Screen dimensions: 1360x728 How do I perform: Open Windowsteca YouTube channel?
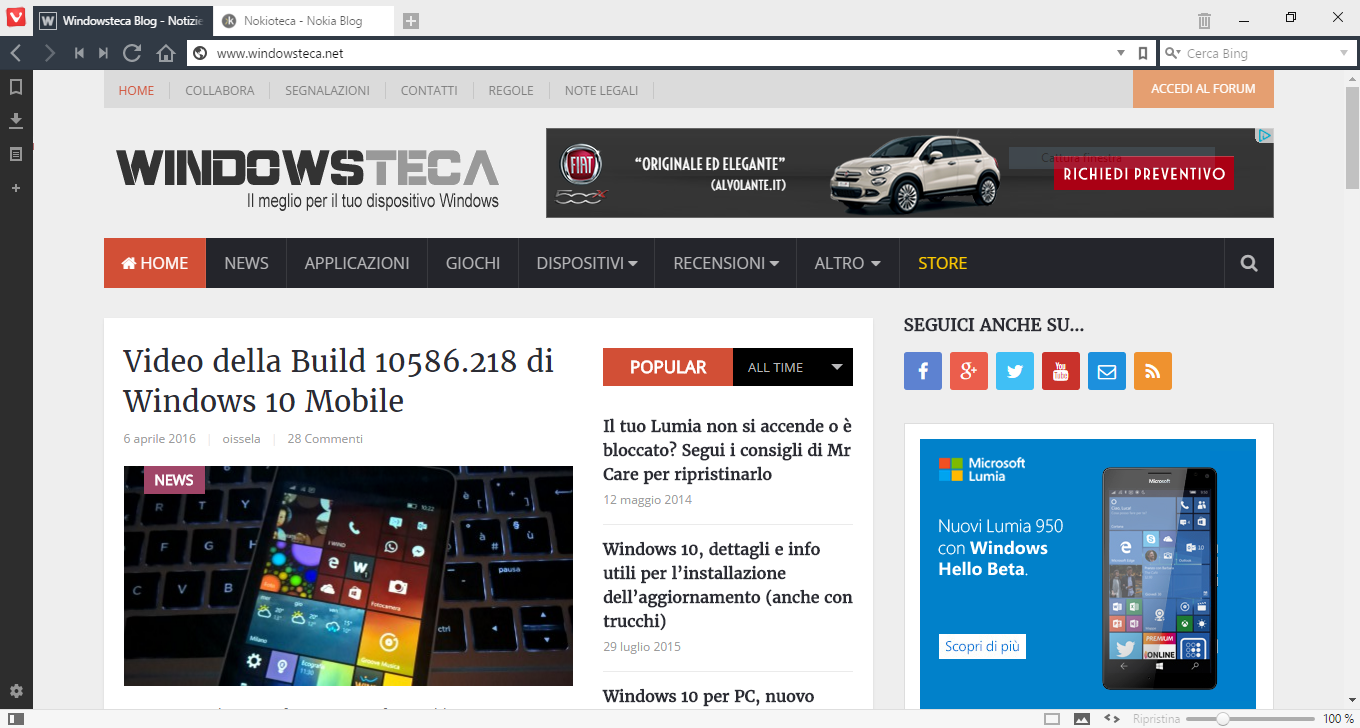1061,371
